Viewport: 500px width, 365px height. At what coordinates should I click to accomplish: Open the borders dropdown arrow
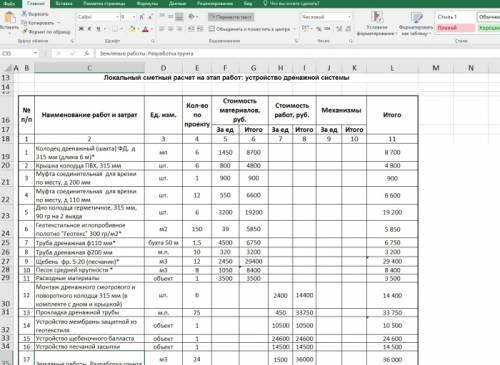click(121, 29)
